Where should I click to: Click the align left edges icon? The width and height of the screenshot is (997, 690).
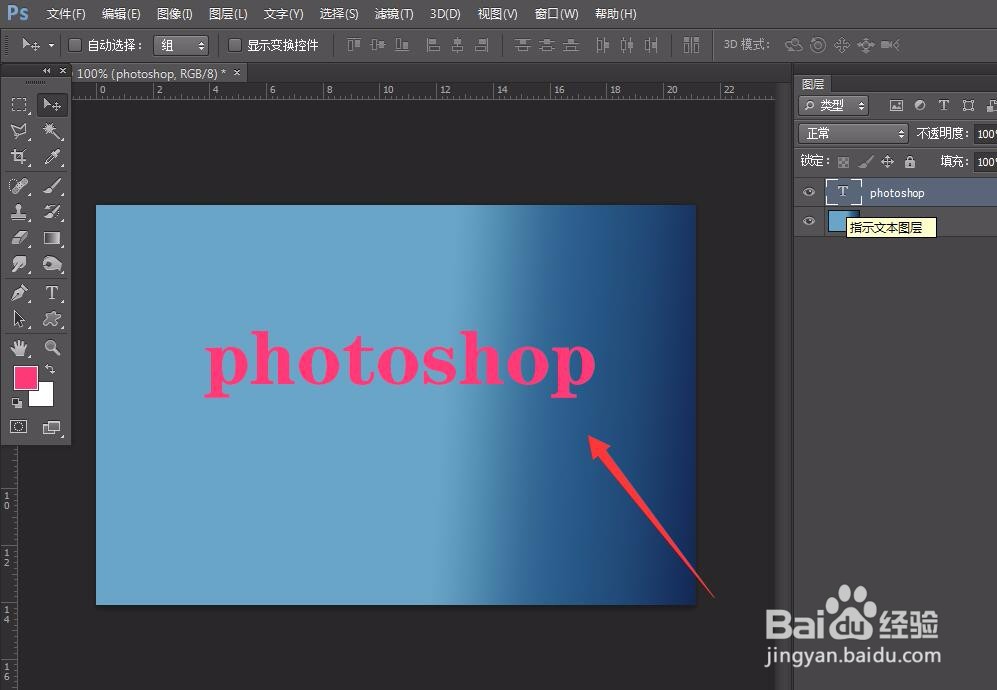(433, 45)
